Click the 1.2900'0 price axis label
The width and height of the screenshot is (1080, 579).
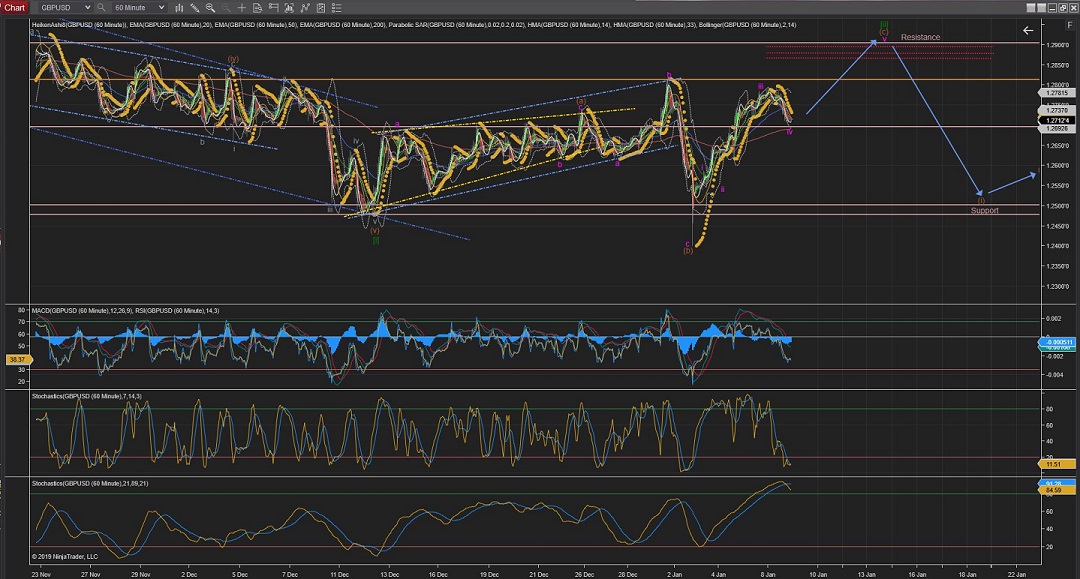click(x=1057, y=45)
